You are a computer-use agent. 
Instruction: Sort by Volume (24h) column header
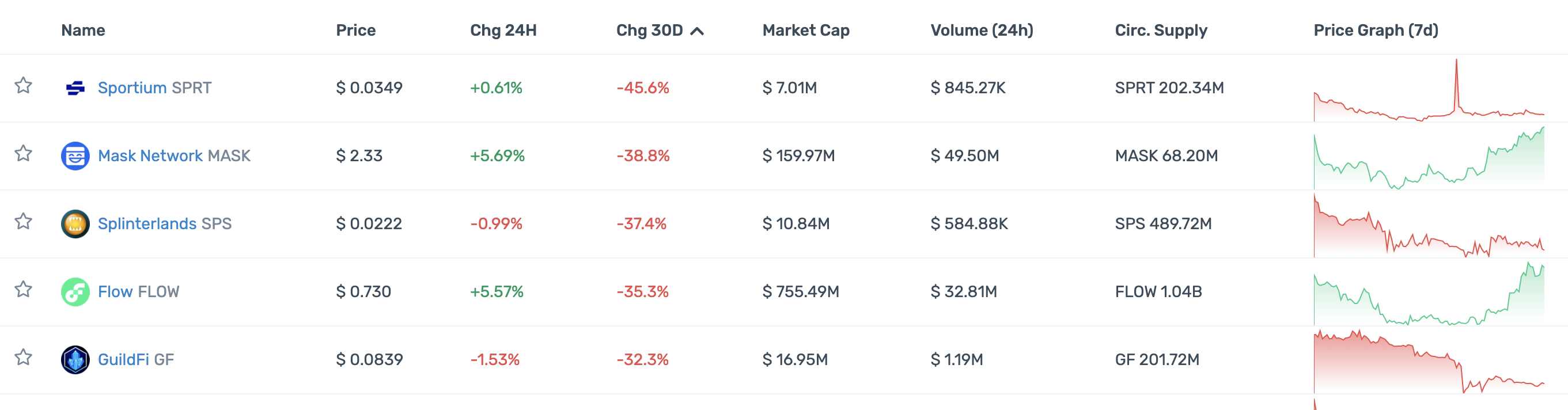coord(981,31)
